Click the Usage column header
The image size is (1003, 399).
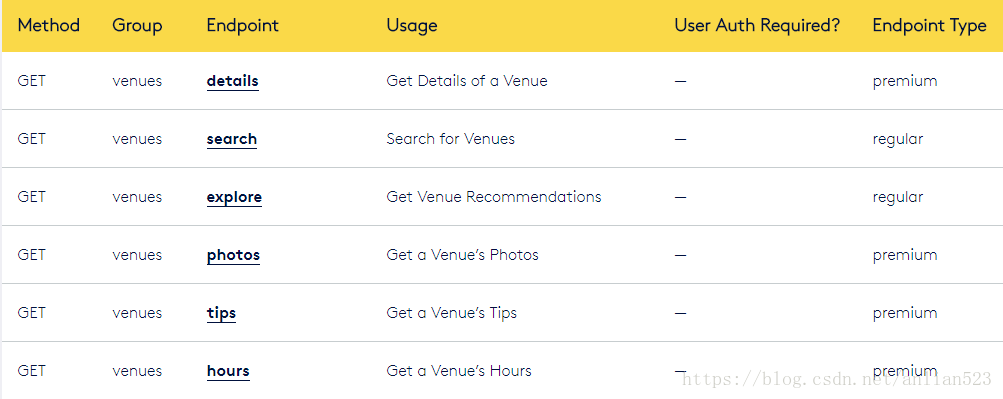point(412,26)
